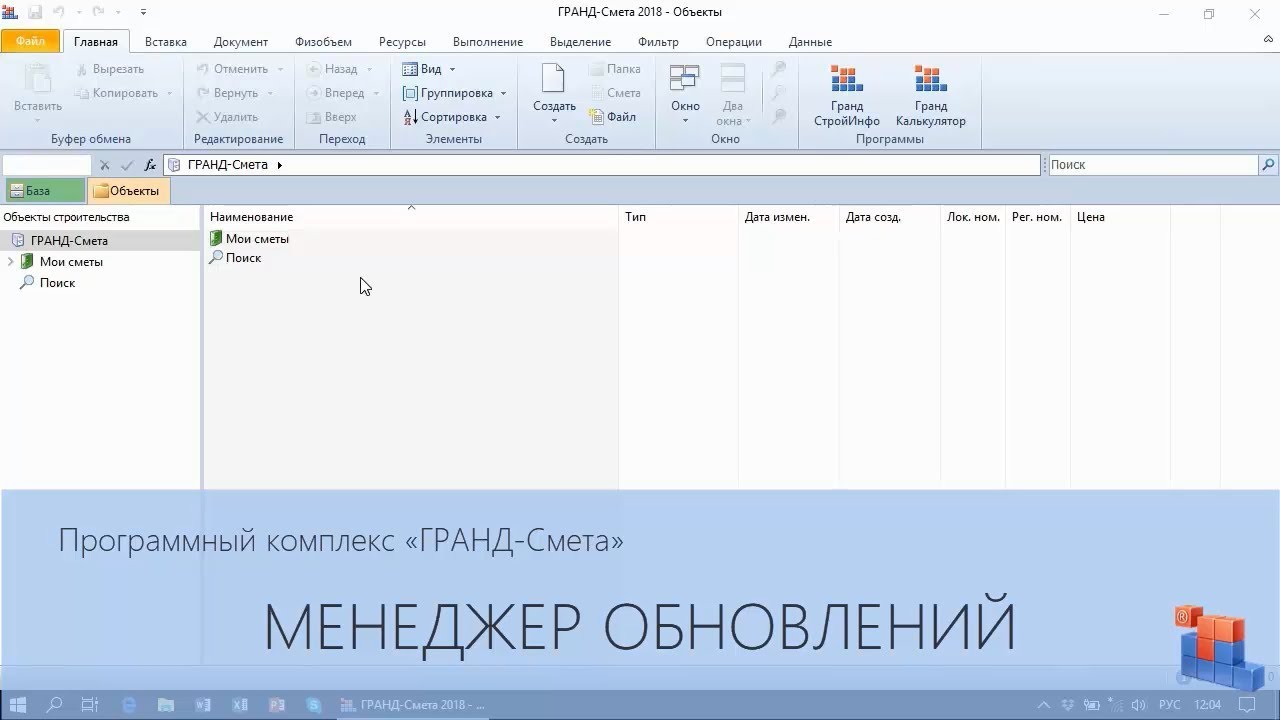This screenshot has width=1280, height=720.
Task: Switch to the Операции ribbon tab
Action: [x=734, y=42]
